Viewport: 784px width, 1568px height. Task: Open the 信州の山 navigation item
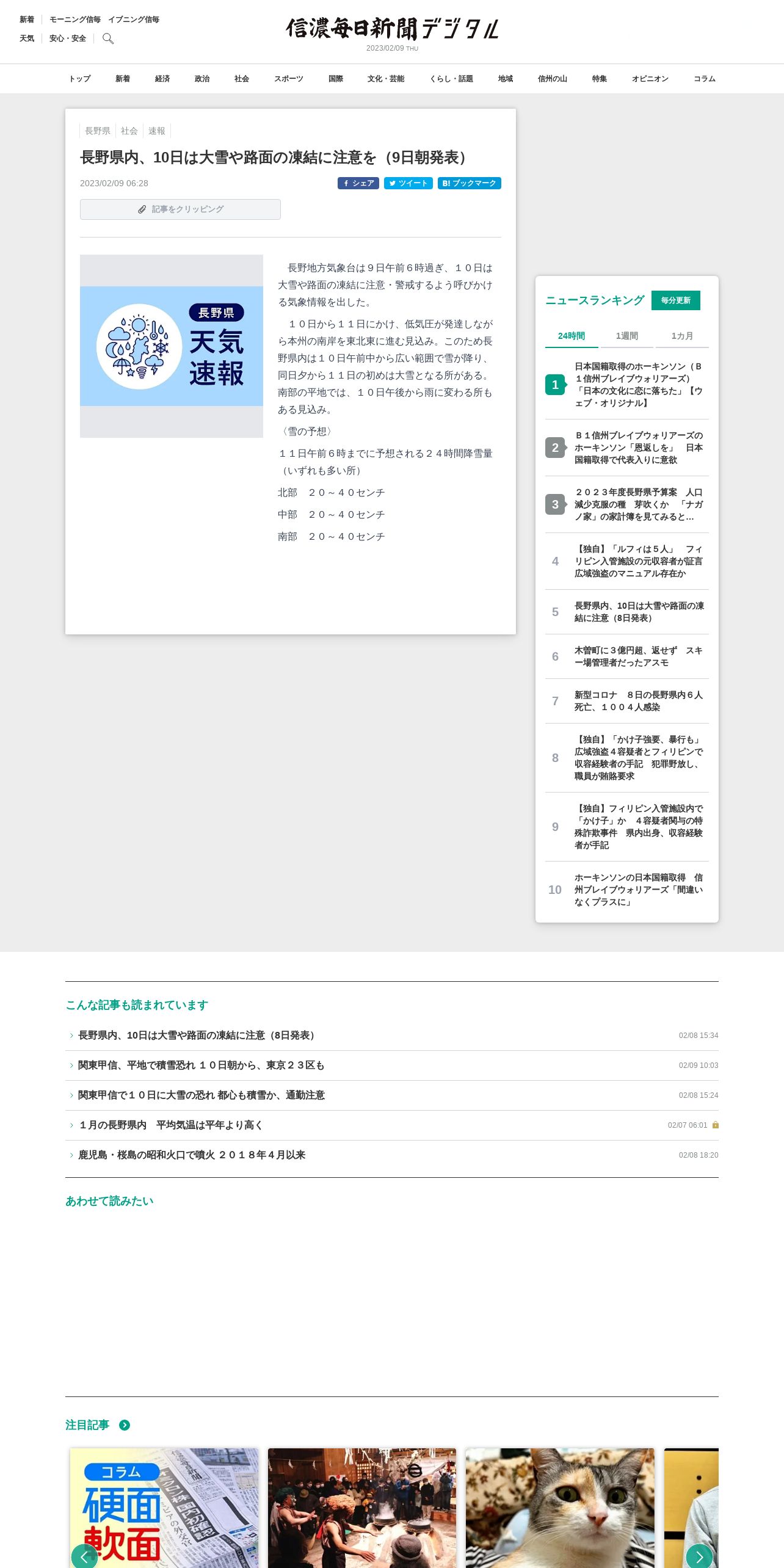coord(553,79)
